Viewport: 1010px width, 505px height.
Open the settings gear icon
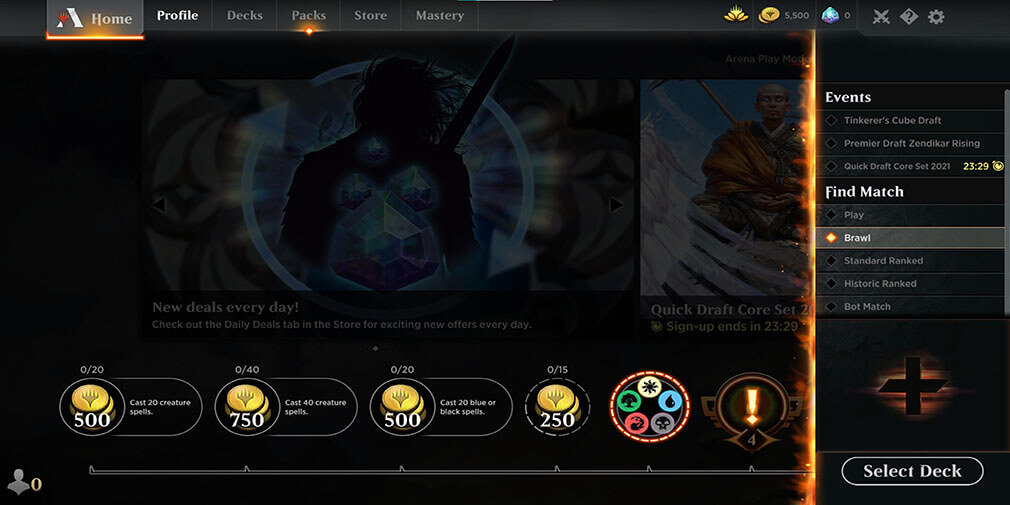pyautogui.click(x=936, y=17)
